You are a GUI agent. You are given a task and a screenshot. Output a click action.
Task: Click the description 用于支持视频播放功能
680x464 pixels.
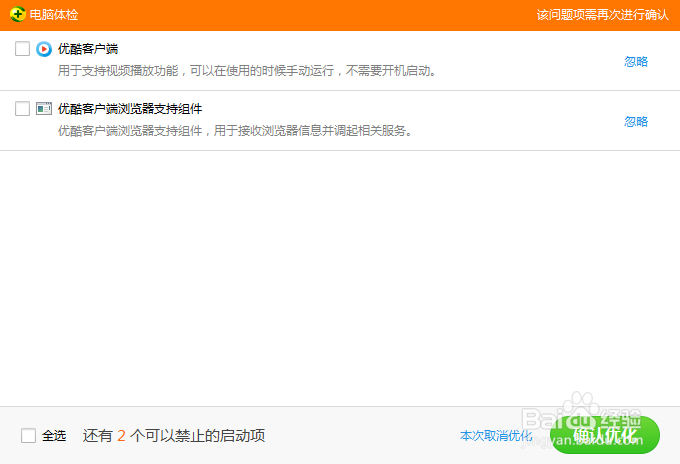coord(247,71)
